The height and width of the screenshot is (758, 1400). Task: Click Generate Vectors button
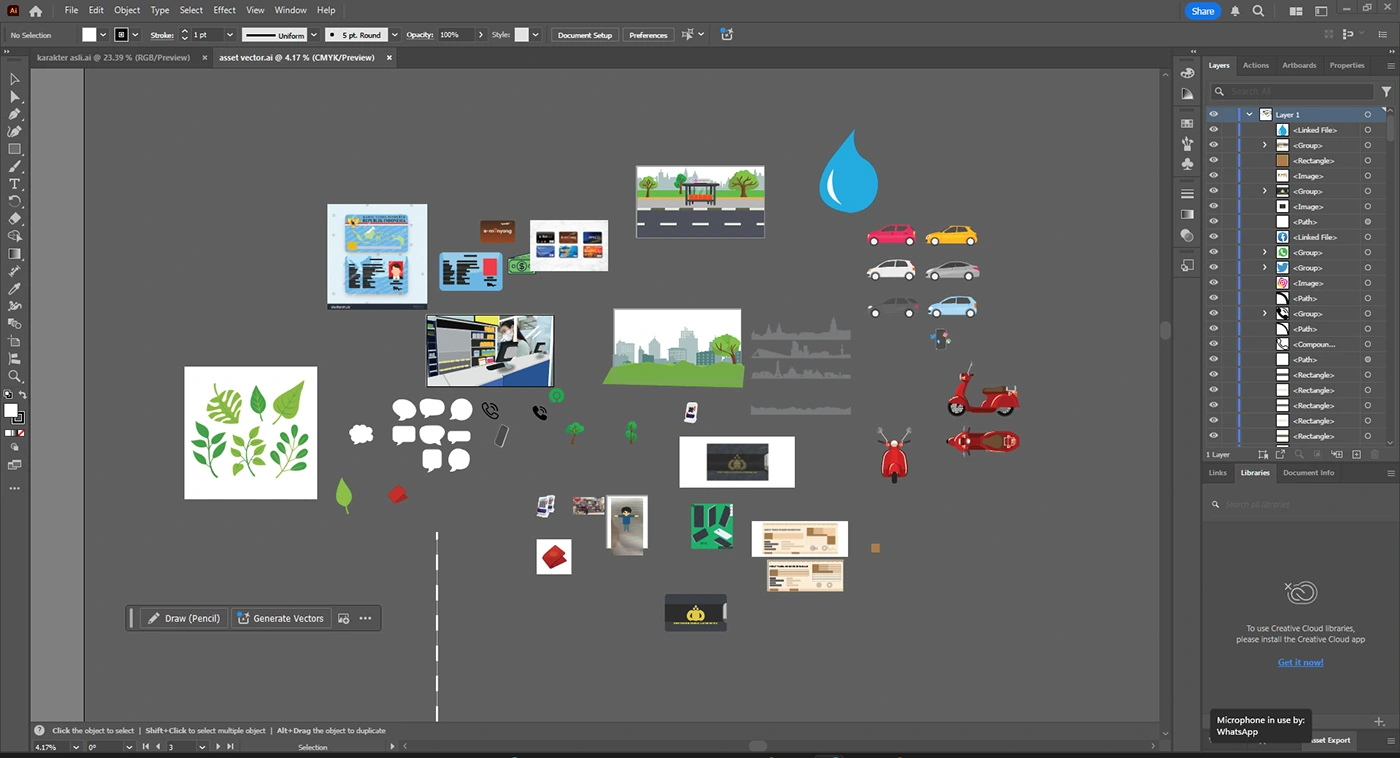point(280,618)
